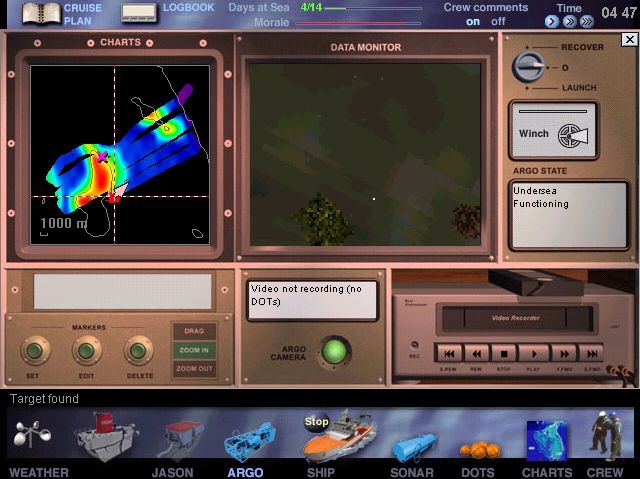
Task: Turn crew comments on
Action: click(473, 21)
